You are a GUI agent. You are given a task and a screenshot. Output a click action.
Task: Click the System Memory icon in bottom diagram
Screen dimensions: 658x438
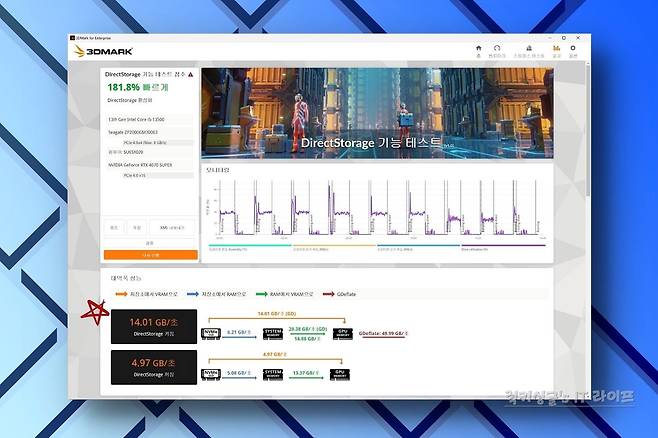coord(274,374)
